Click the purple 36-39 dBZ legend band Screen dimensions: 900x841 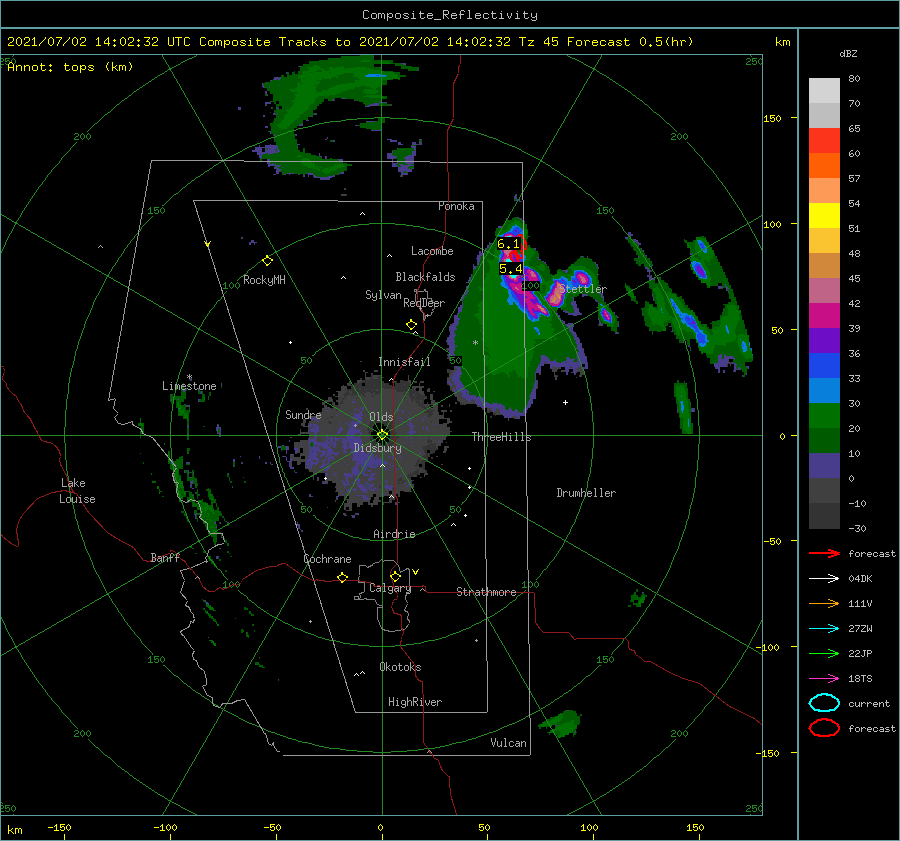coord(824,341)
